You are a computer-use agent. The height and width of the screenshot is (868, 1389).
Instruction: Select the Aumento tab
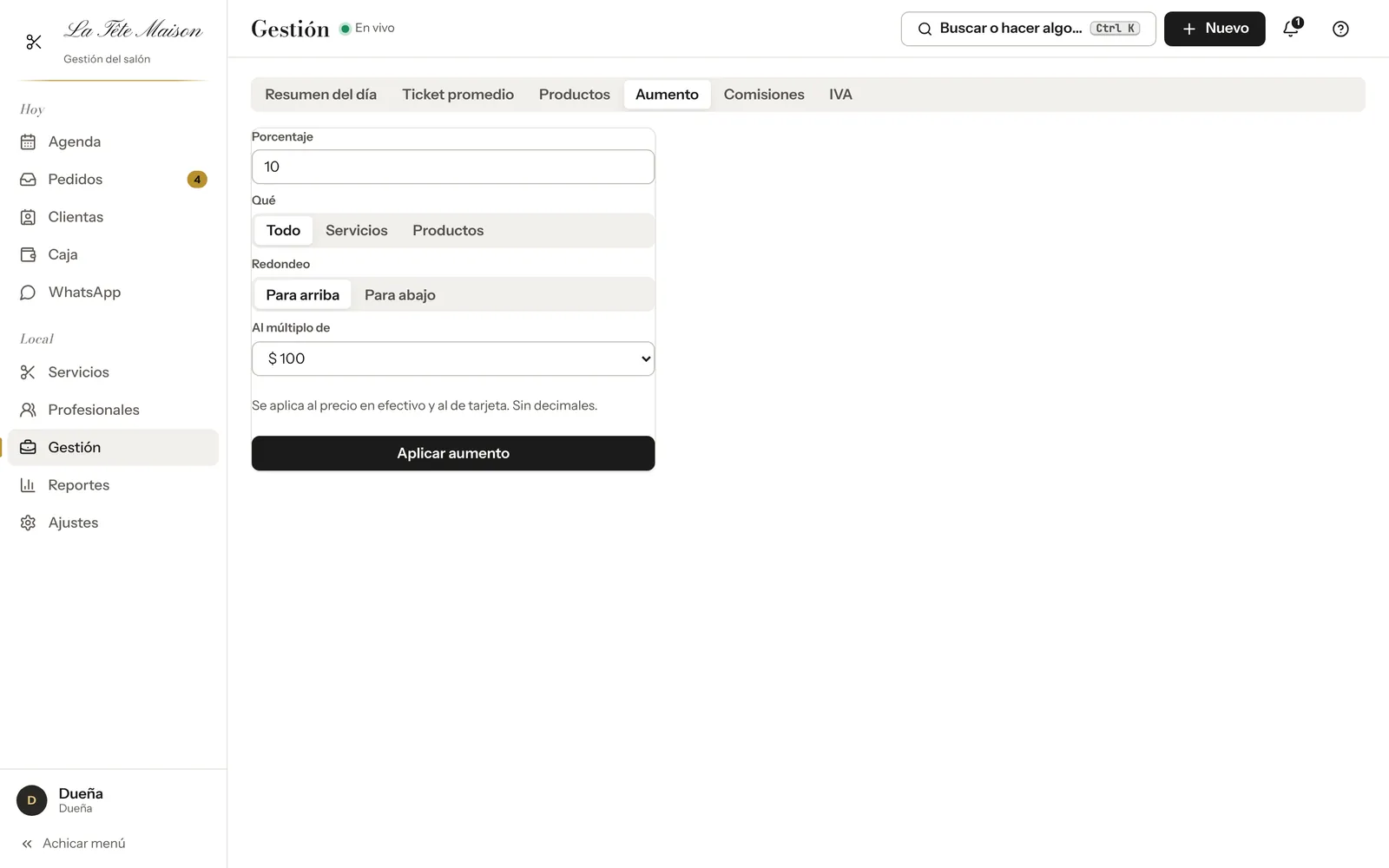[x=667, y=95]
